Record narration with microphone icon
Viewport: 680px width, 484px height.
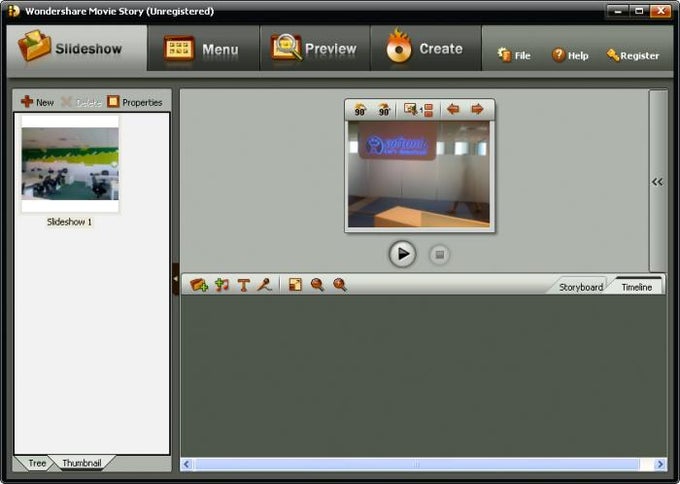[x=264, y=285]
